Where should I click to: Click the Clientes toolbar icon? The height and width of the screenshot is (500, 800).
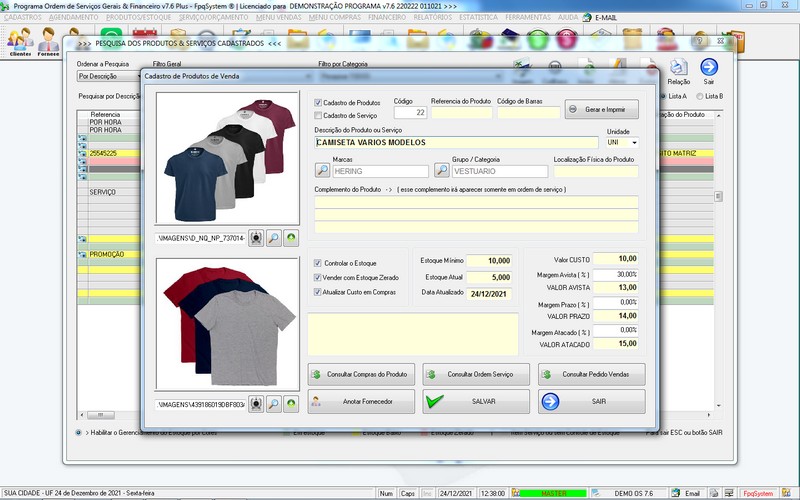20,42
